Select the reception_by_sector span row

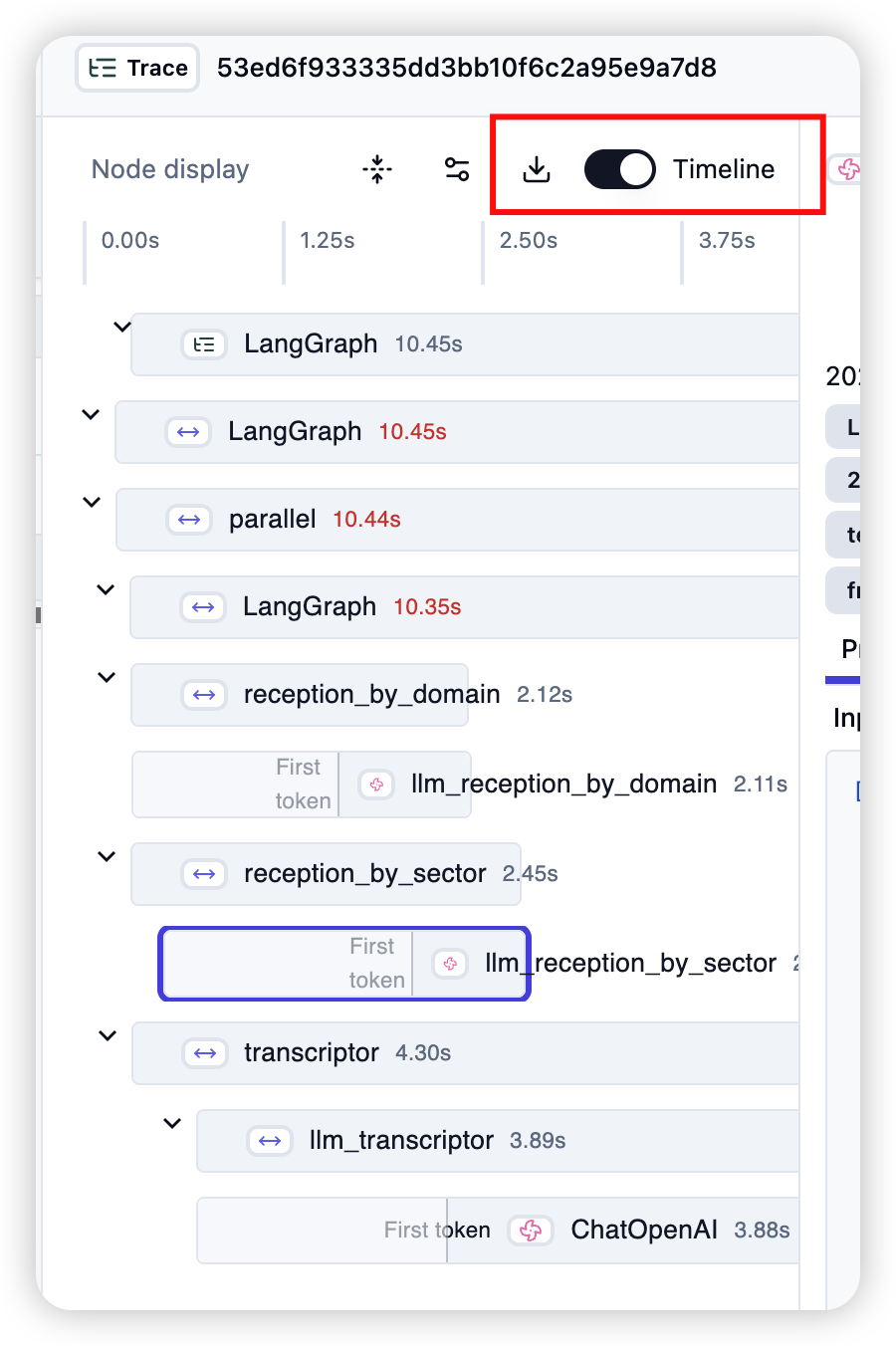[x=364, y=874]
